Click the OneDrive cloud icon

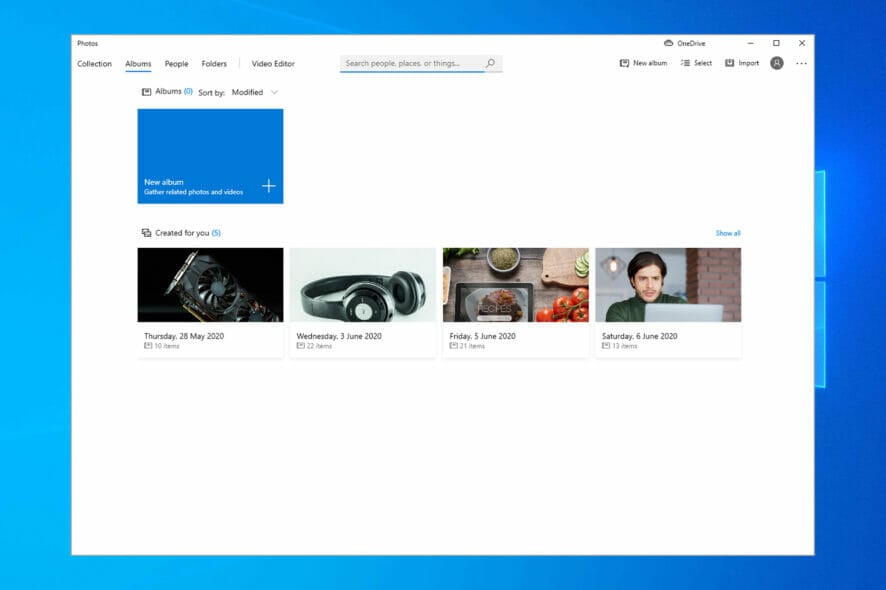pos(668,43)
